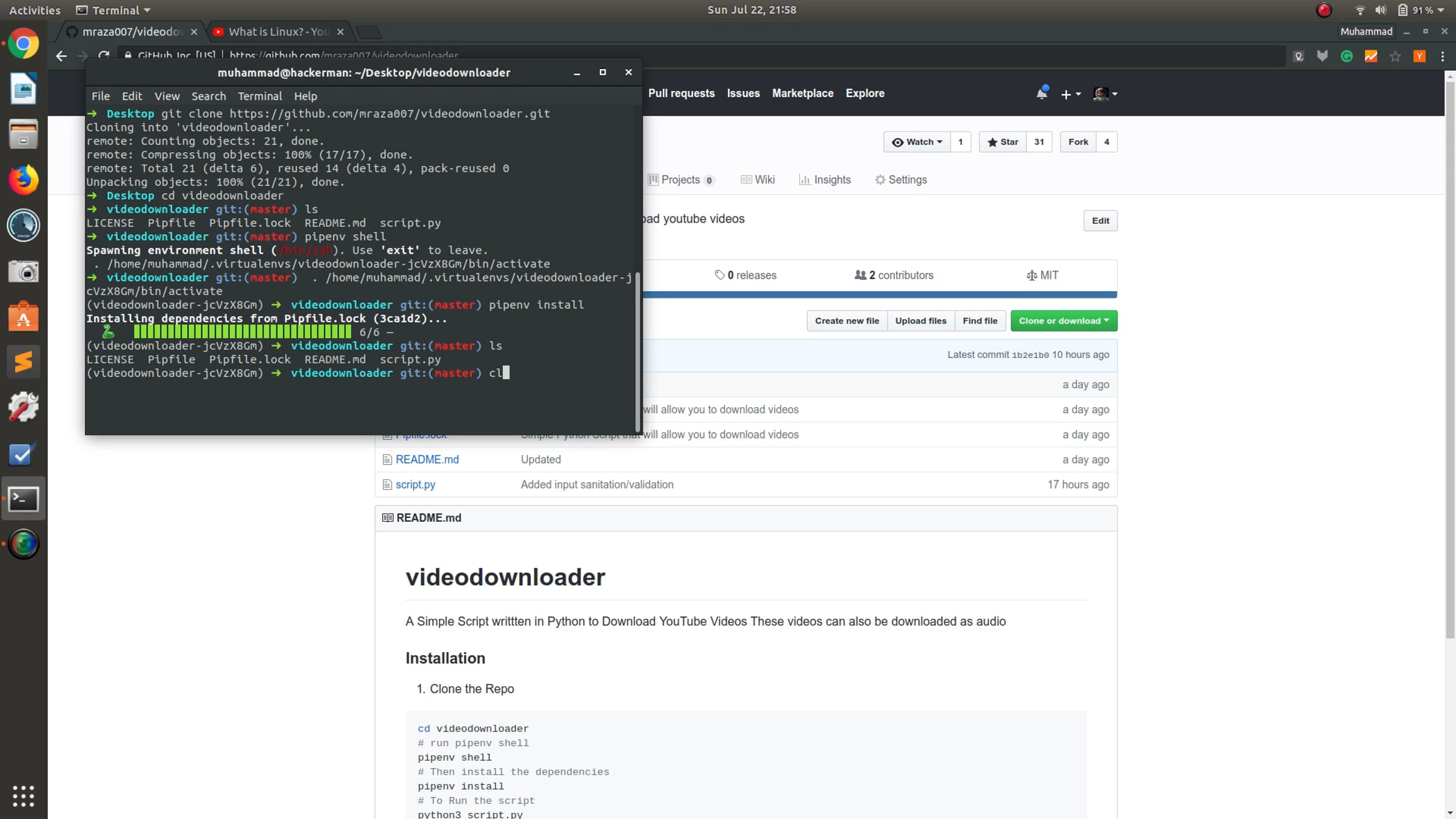The width and height of the screenshot is (1456, 819).
Task: Open the shield extension icon in Chrome
Action: click(1323, 56)
